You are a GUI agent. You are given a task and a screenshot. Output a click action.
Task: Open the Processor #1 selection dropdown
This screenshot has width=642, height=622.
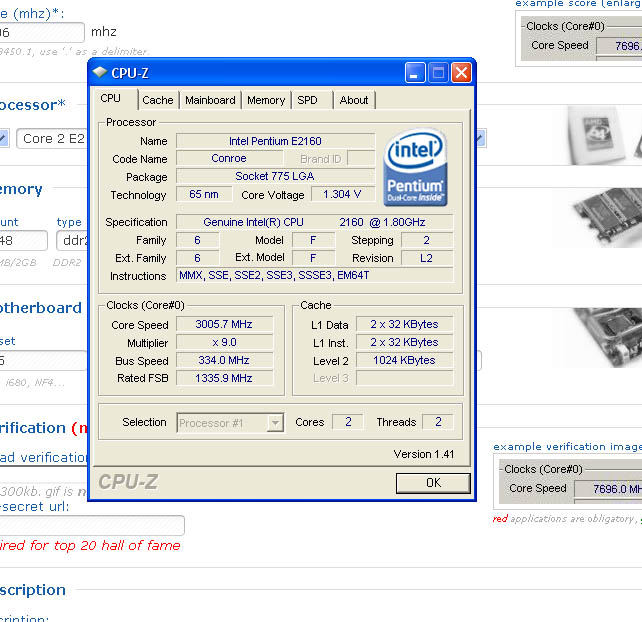click(230, 423)
